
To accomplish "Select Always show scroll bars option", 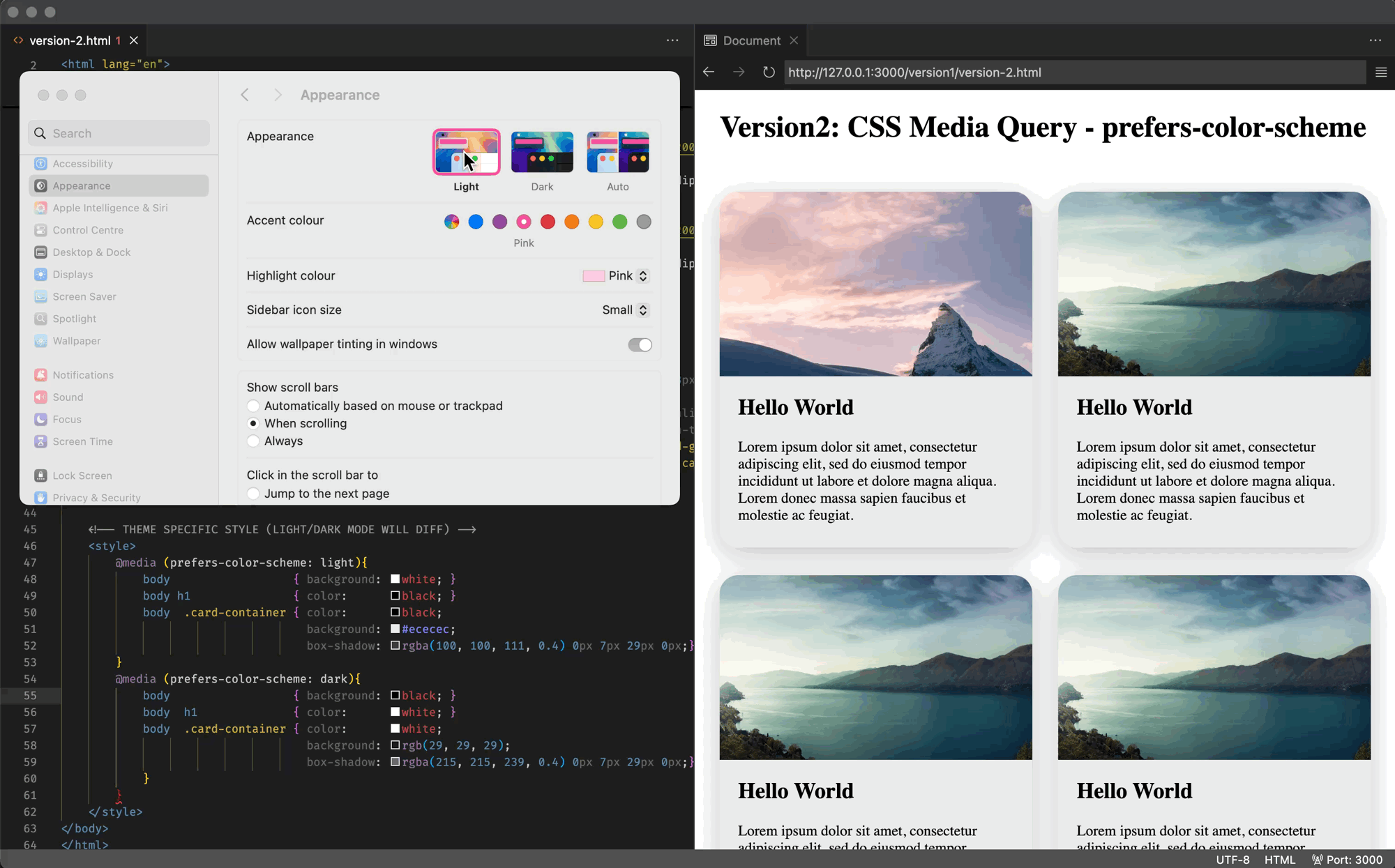I will pos(253,440).
